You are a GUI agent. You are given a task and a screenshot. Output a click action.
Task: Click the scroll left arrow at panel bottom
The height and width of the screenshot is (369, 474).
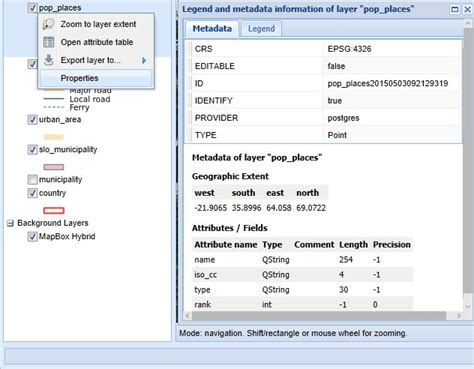click(x=188, y=315)
